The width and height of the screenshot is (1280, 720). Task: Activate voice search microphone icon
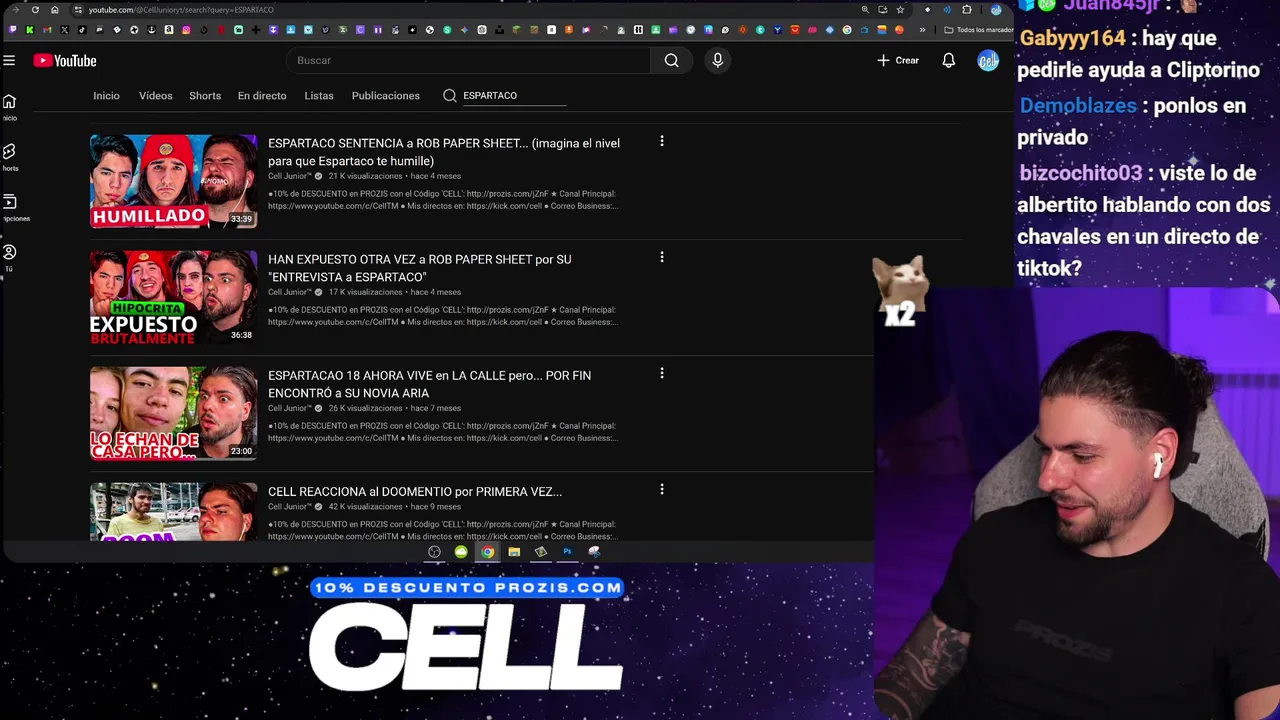[717, 60]
